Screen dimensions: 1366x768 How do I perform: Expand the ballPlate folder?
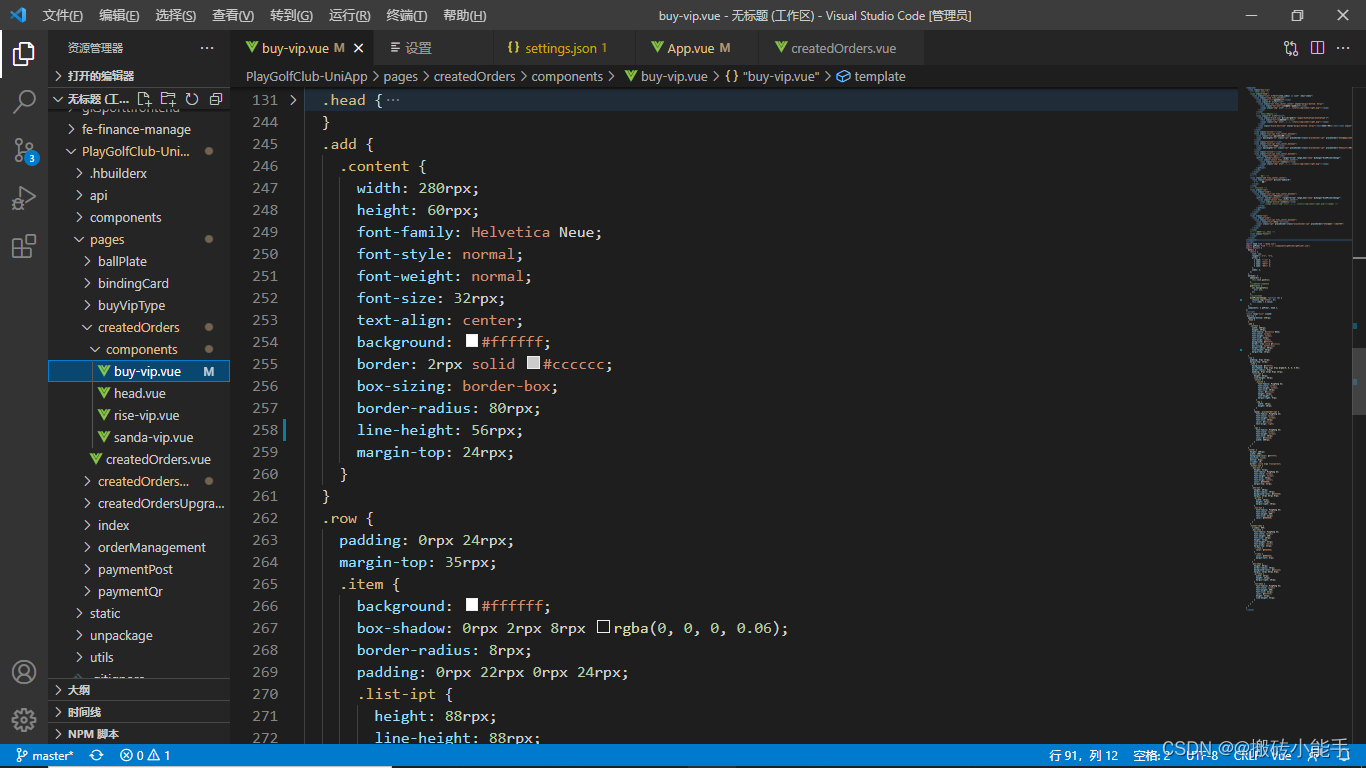[139, 261]
